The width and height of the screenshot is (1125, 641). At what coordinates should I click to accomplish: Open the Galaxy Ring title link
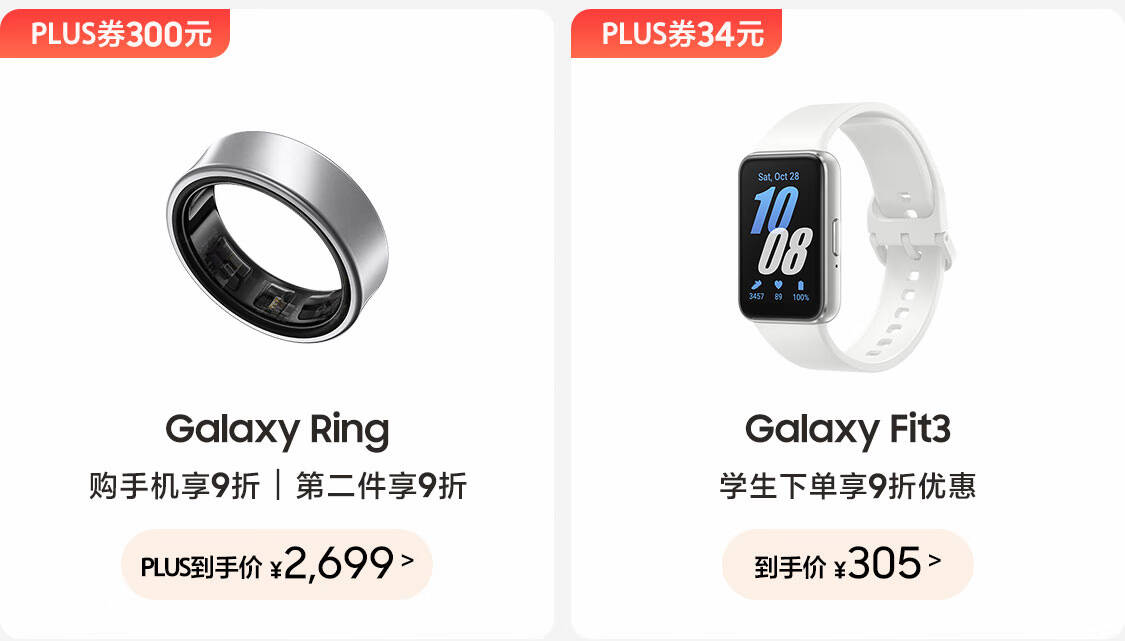277,430
